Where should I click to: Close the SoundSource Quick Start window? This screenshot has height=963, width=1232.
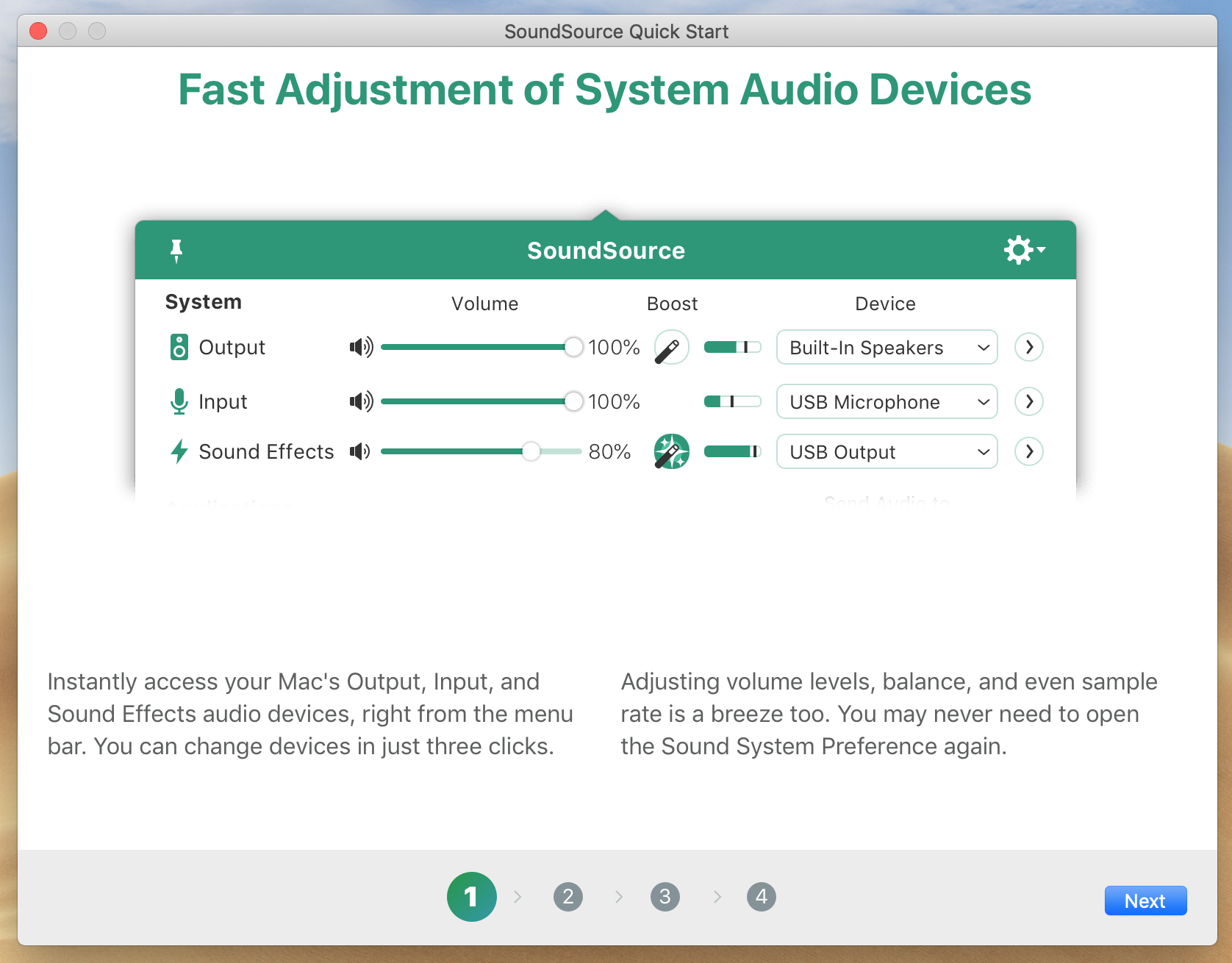[x=38, y=31]
